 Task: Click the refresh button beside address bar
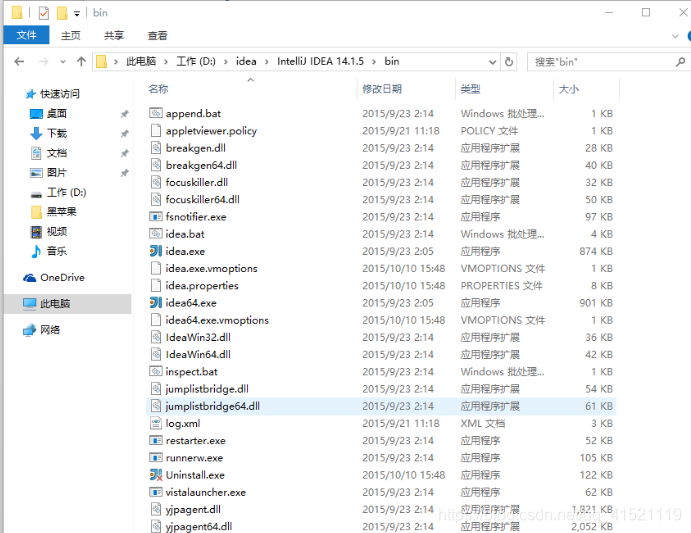pyautogui.click(x=509, y=62)
